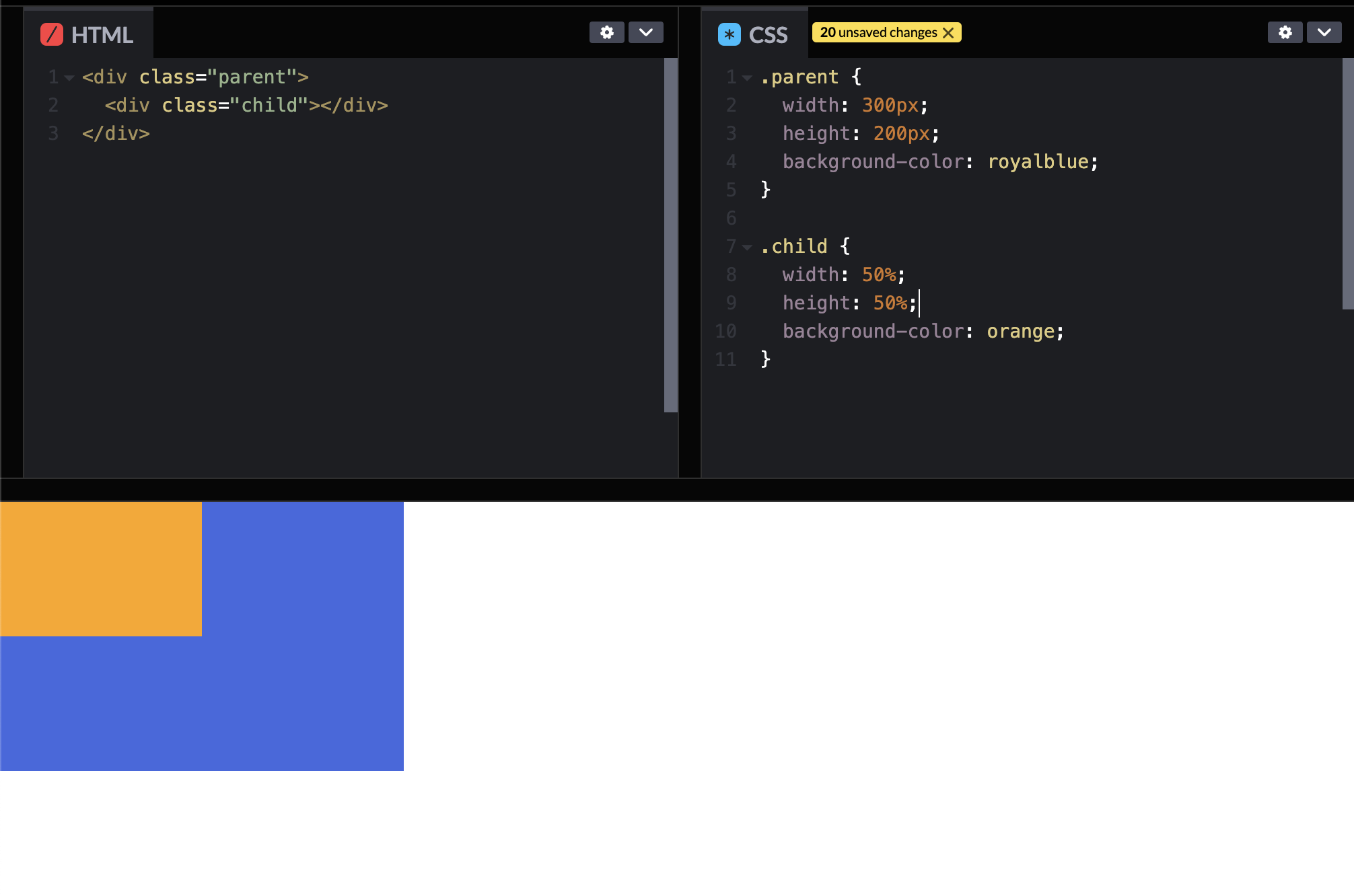Screen dimensions: 1354x896
Task: Open CSS editor settings gear
Action: click(x=1285, y=32)
